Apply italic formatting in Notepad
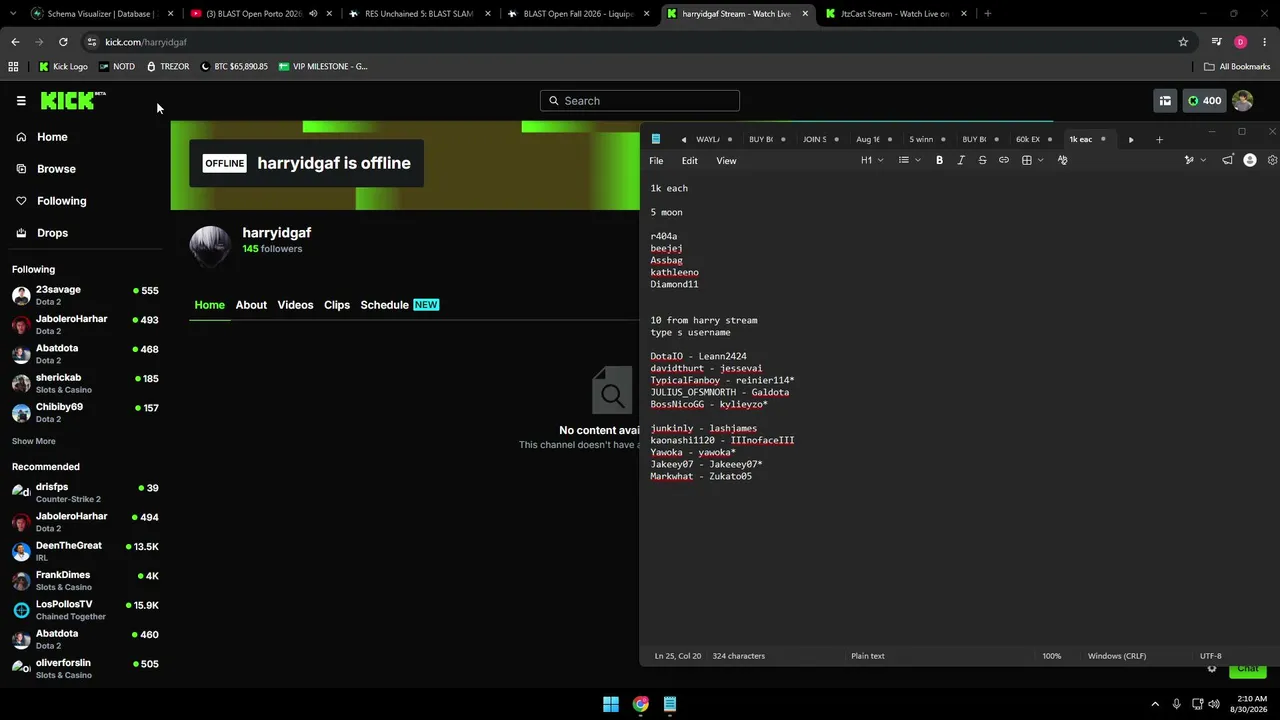 tap(961, 160)
